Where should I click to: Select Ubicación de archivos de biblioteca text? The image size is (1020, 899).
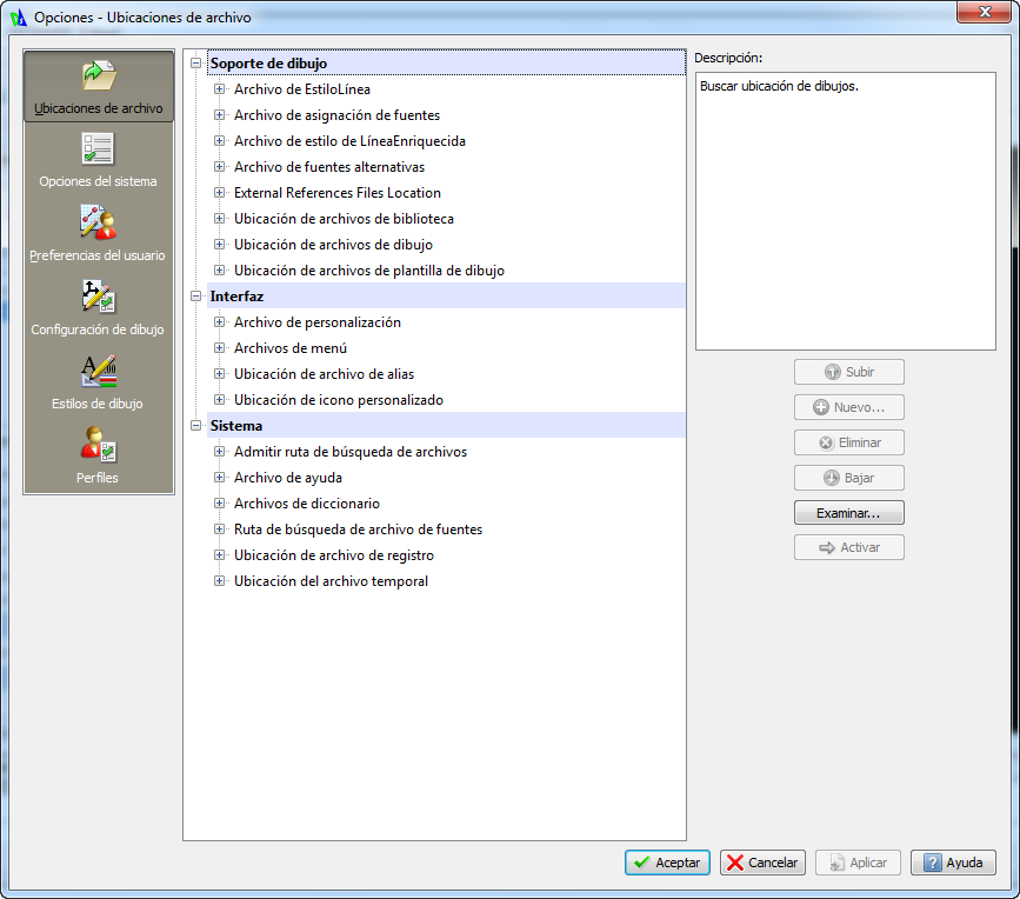pos(344,219)
